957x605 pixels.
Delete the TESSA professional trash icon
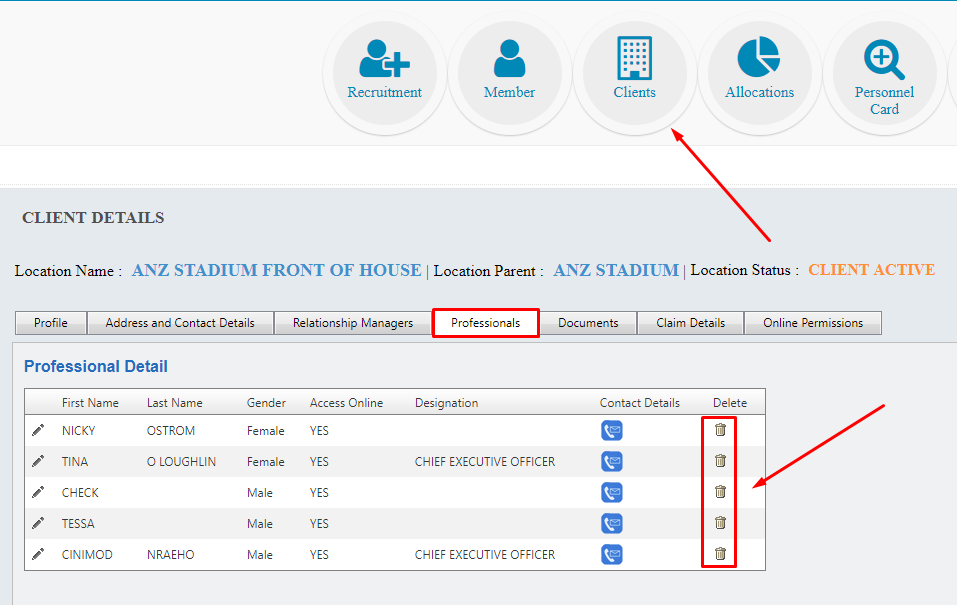click(x=720, y=523)
